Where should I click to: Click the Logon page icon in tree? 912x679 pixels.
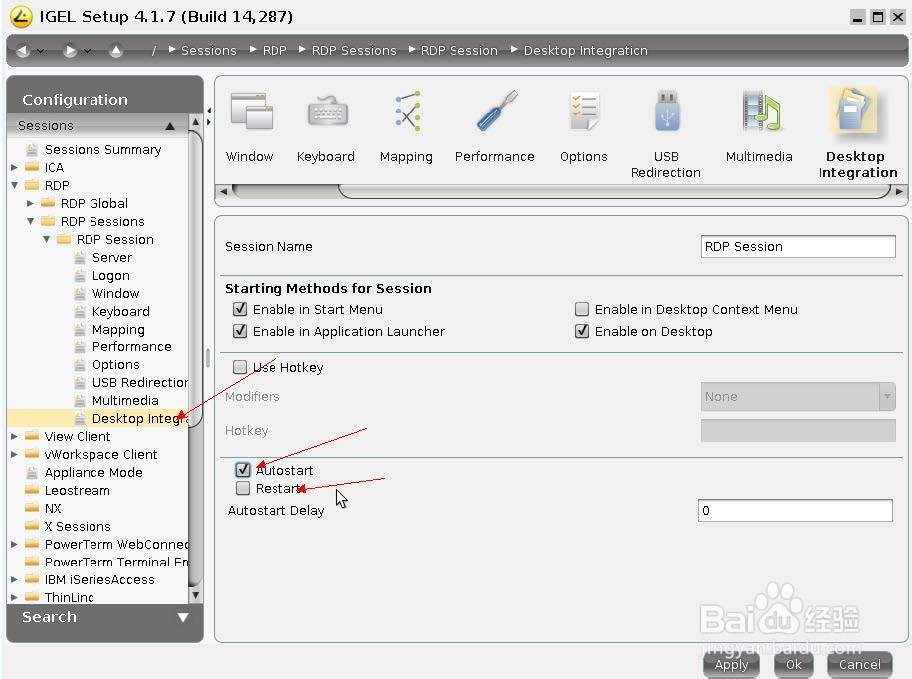coord(80,275)
